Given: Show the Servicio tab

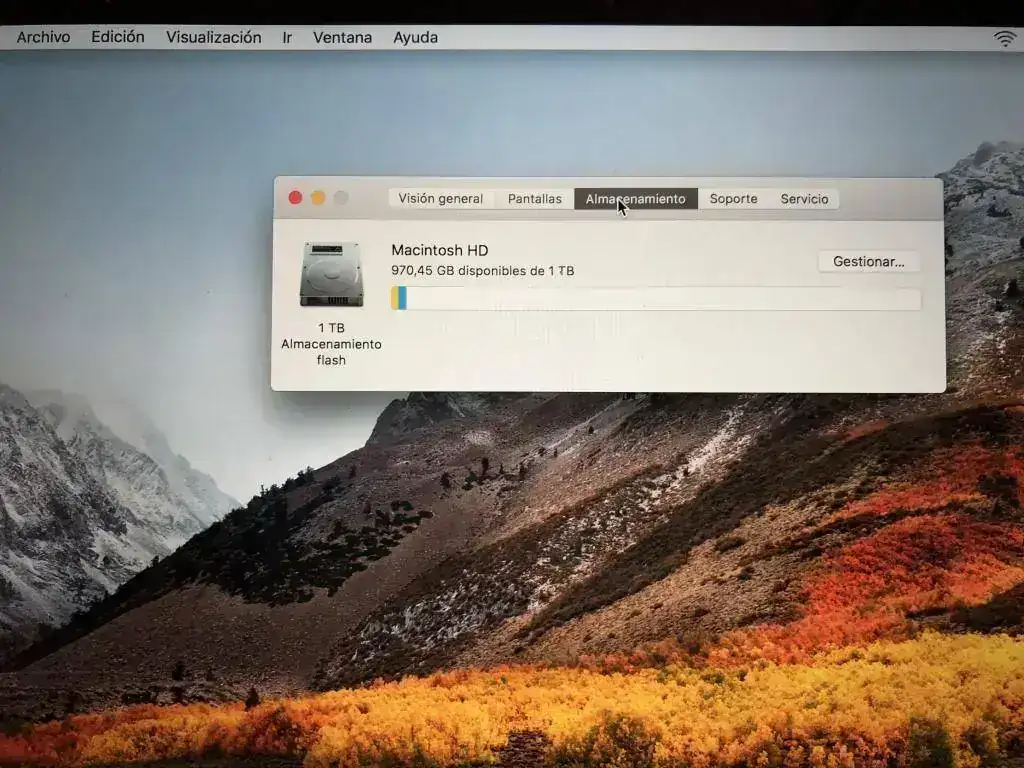Looking at the screenshot, I should (804, 199).
